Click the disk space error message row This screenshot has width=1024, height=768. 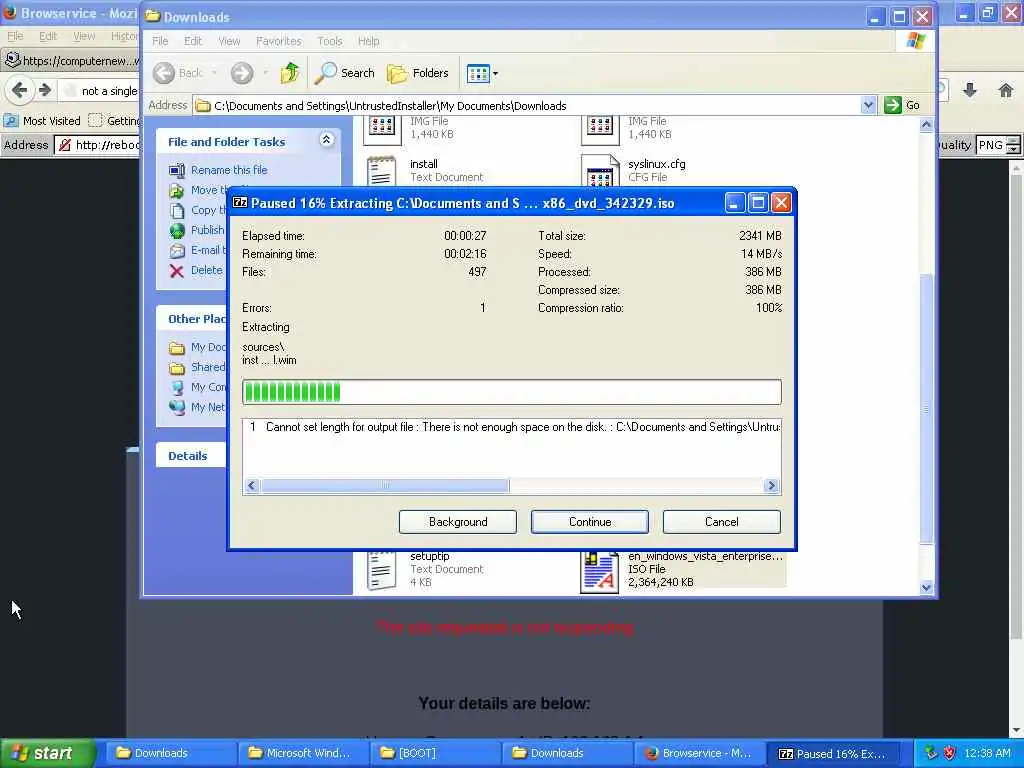(511, 427)
